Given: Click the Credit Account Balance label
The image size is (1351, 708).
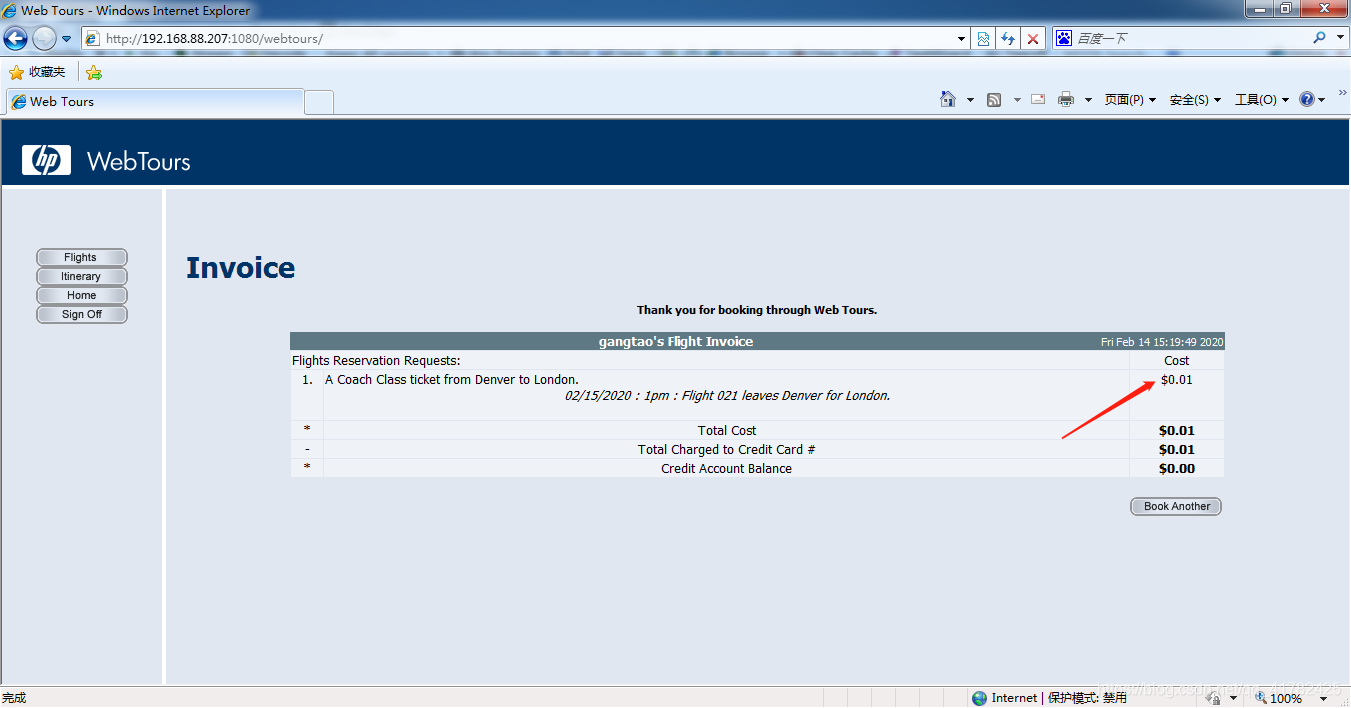Looking at the screenshot, I should click(x=727, y=469).
